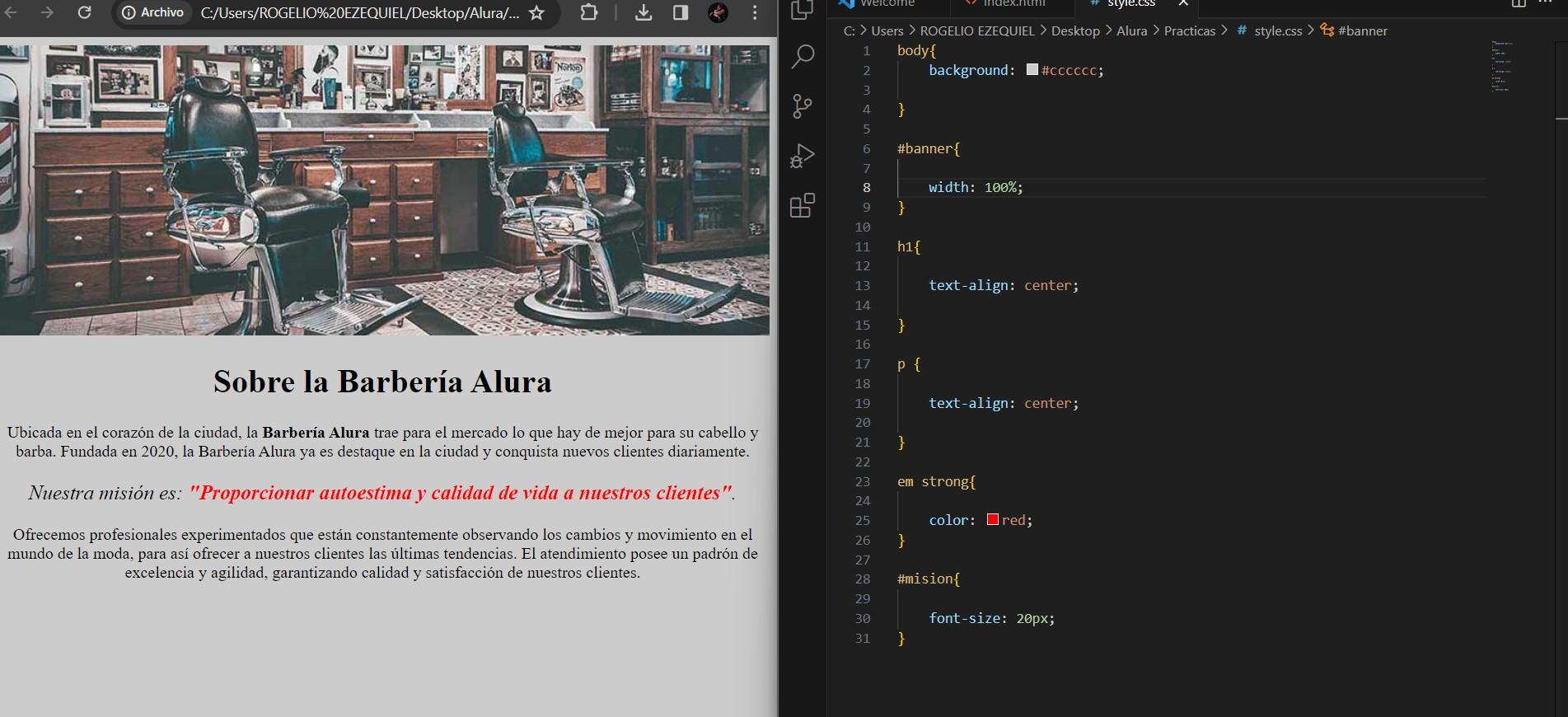Viewport: 1568px width, 717px height.
Task: Click the red color swatch on line 25
Action: pos(993,519)
